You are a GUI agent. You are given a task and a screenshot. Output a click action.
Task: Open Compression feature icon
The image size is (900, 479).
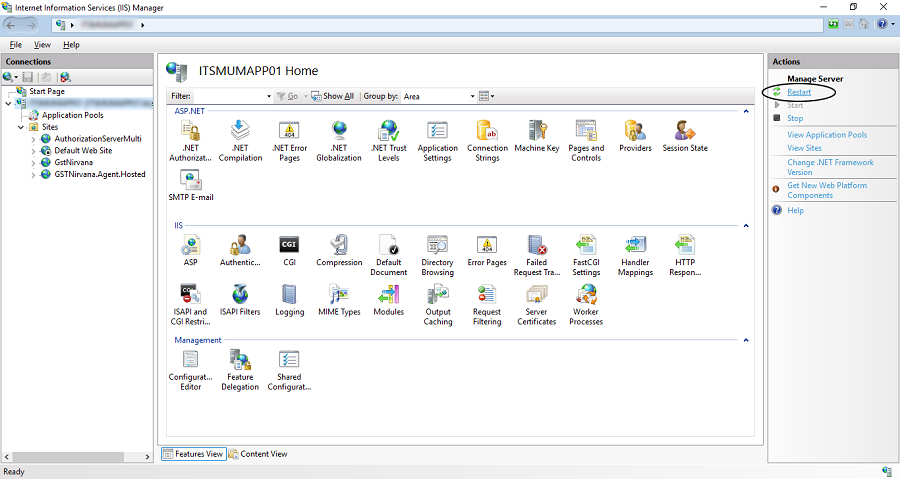(x=339, y=251)
